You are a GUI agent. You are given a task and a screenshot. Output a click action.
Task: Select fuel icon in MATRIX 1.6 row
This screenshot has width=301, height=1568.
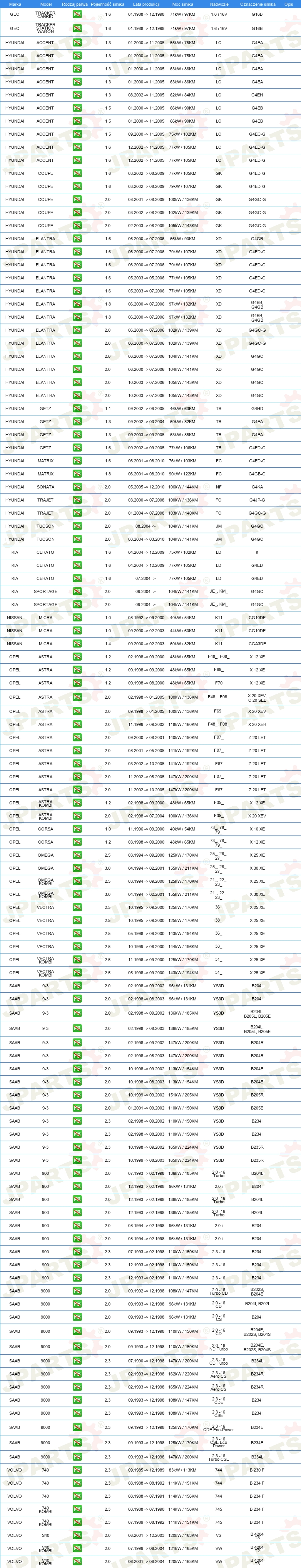click(x=77, y=461)
